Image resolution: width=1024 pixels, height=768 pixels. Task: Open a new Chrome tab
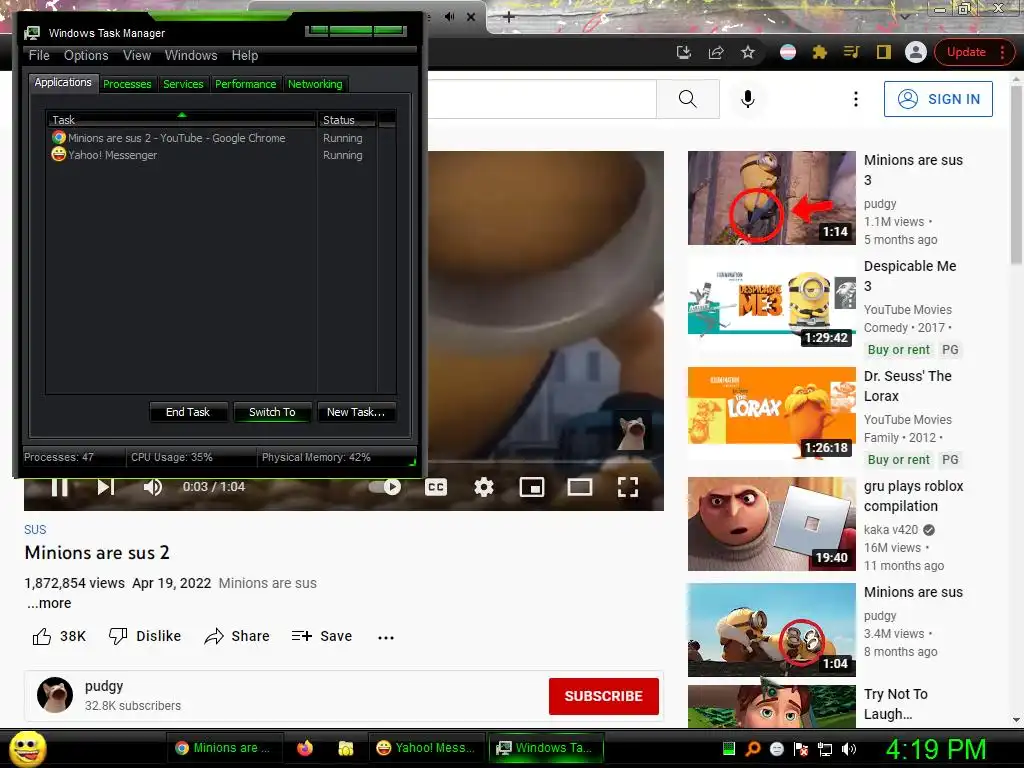509,17
